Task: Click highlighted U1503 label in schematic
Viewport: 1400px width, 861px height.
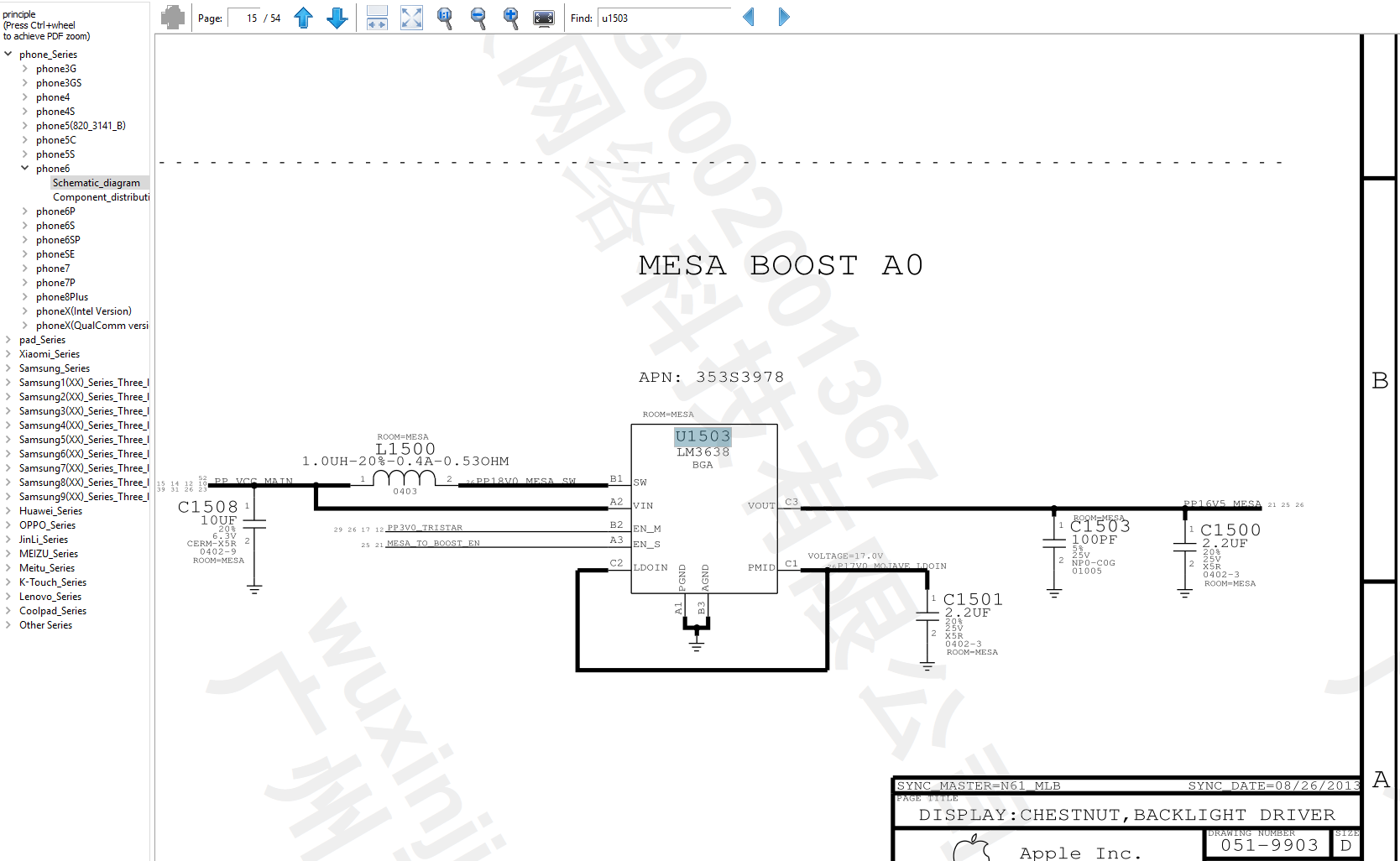Action: click(703, 436)
